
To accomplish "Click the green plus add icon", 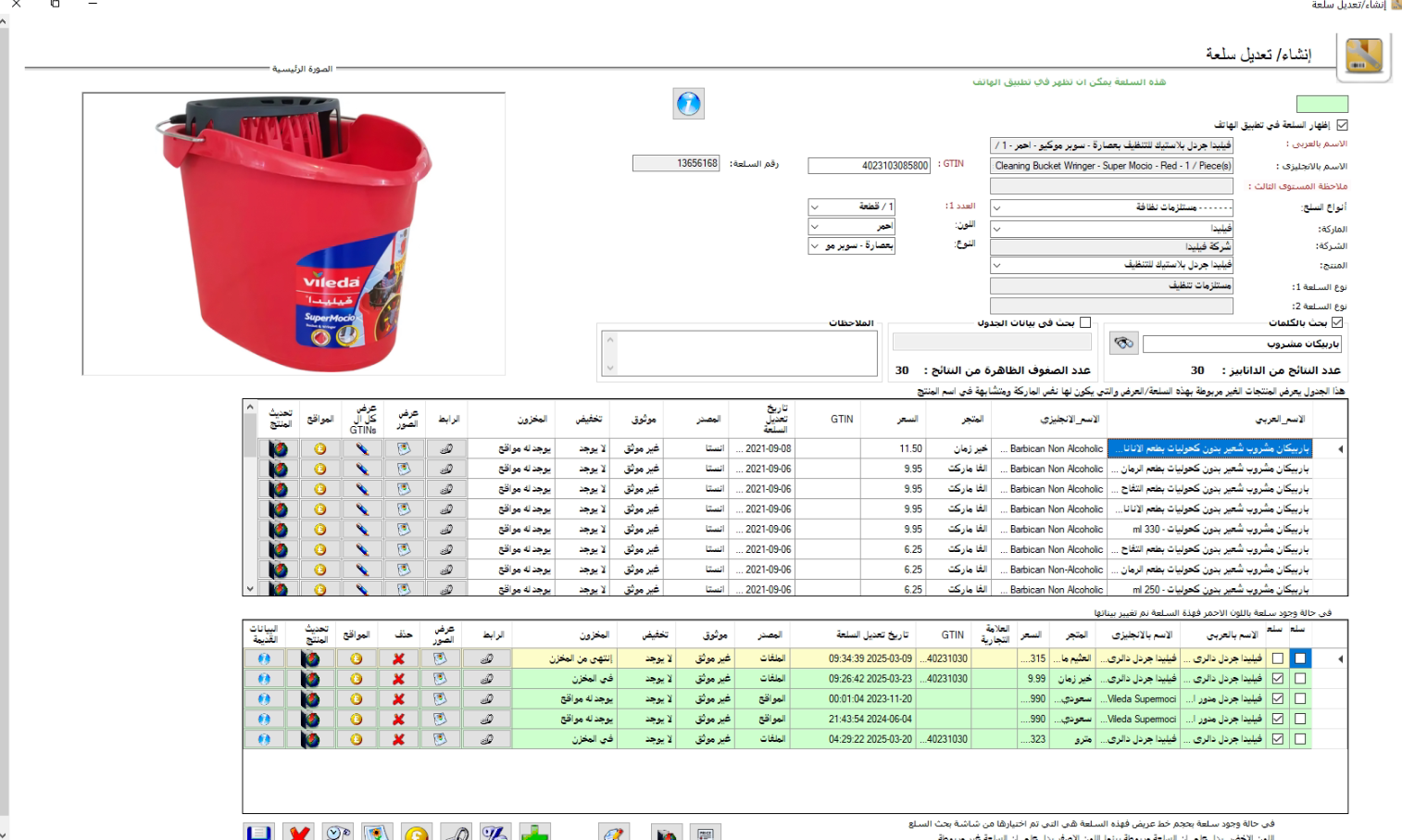I will [x=534, y=833].
